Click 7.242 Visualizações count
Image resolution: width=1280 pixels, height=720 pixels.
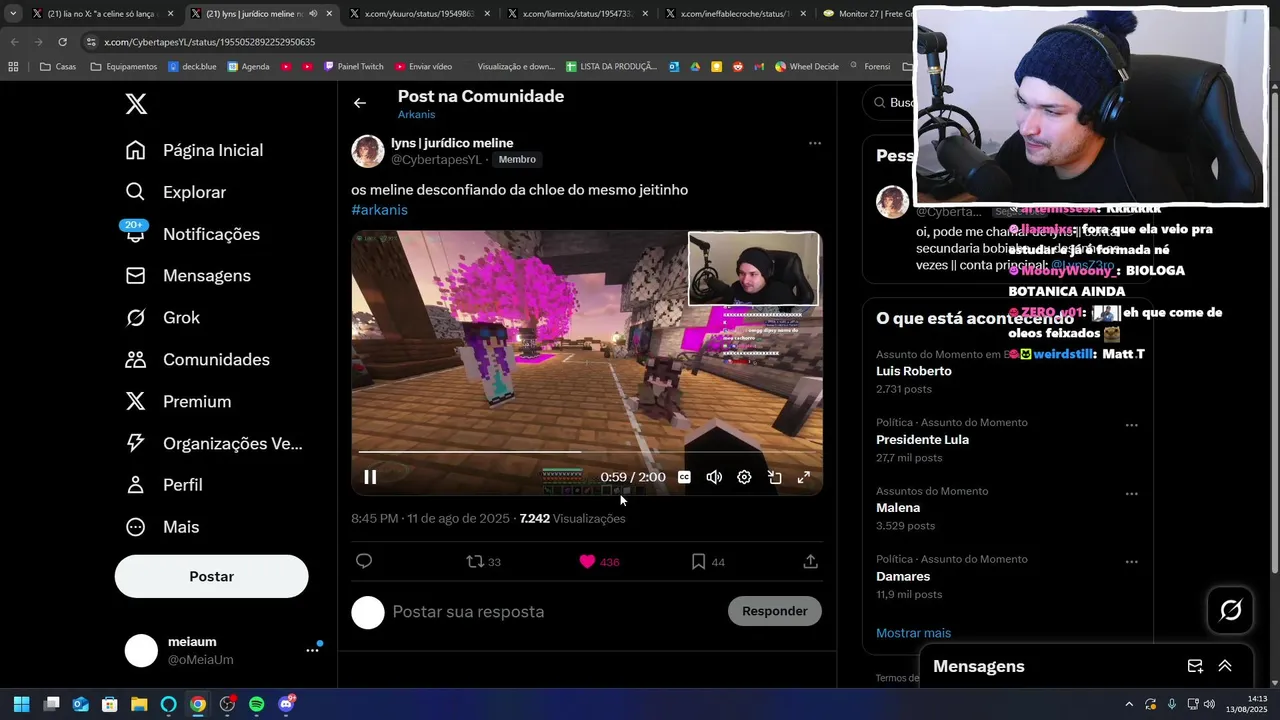tap(572, 519)
